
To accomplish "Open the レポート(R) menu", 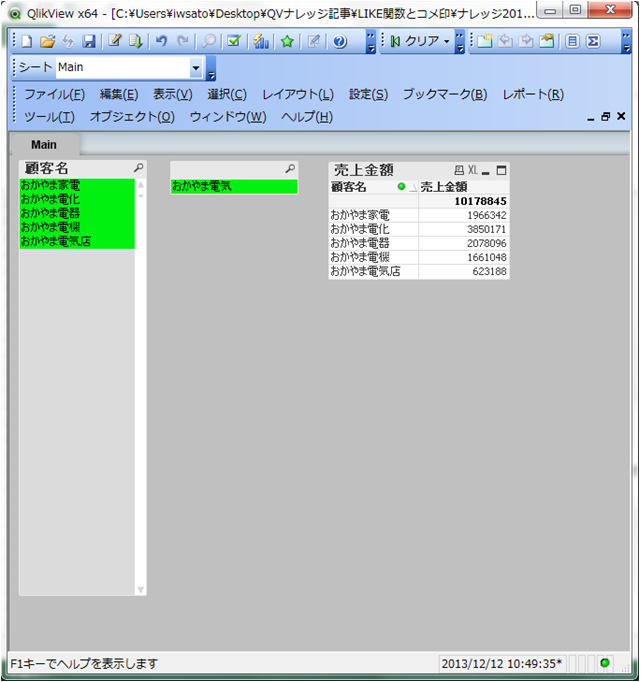I will click(533, 94).
